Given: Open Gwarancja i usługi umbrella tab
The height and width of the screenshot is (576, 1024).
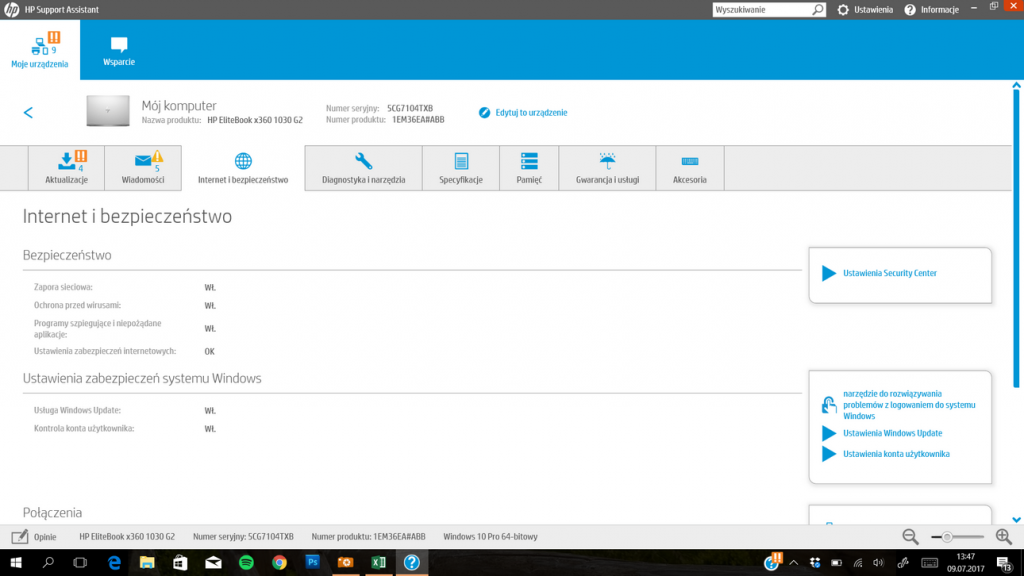Looking at the screenshot, I should [x=607, y=167].
